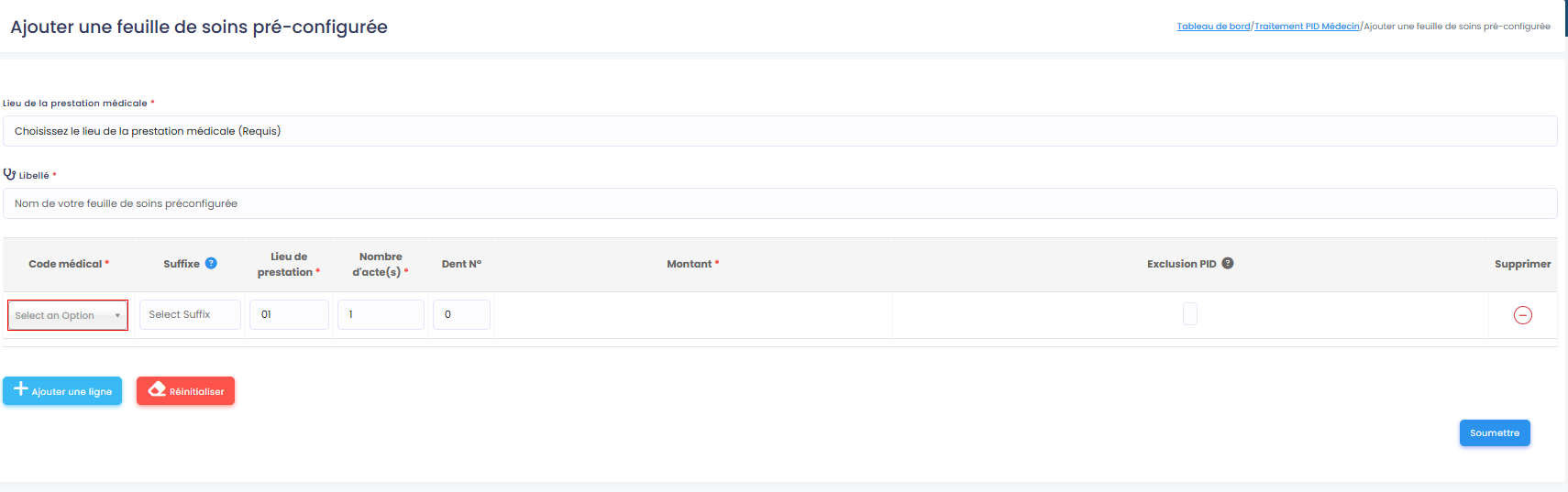Open the Traitement PID Médecin breadcrumb link
This screenshot has height=492, width=1568.
tap(1307, 27)
